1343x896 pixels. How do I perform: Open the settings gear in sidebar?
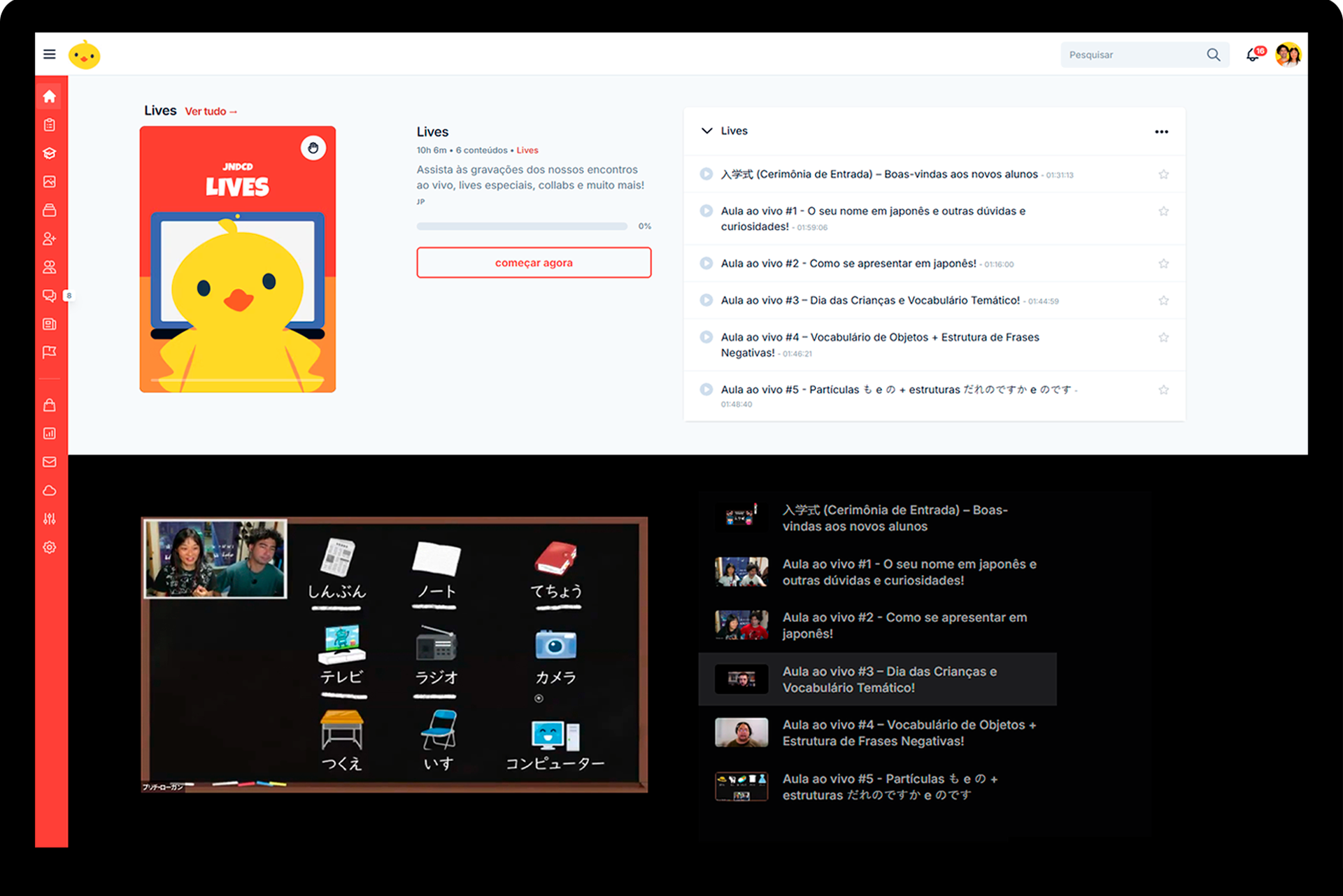click(x=50, y=547)
